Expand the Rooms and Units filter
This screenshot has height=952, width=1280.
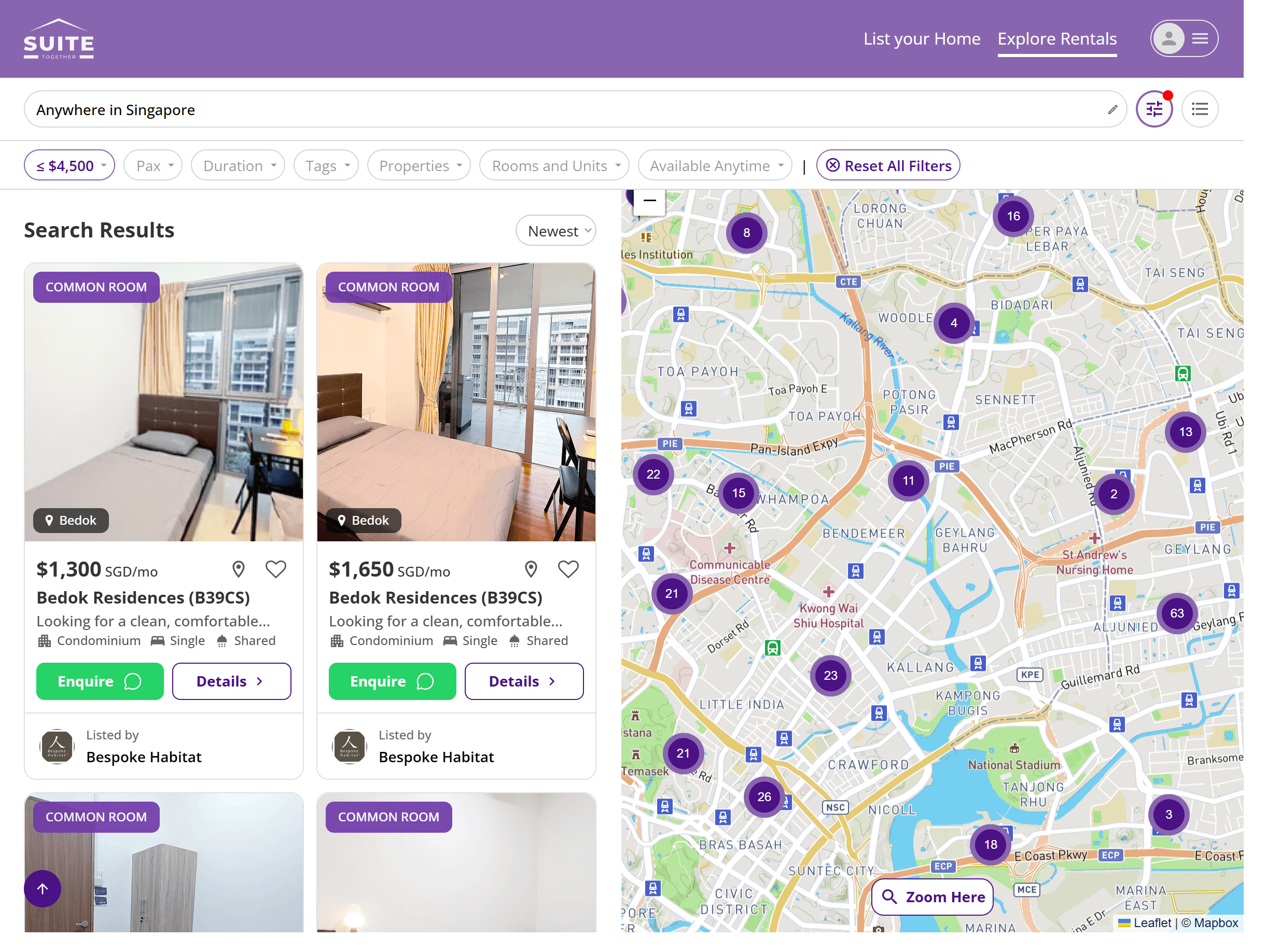[x=554, y=166]
